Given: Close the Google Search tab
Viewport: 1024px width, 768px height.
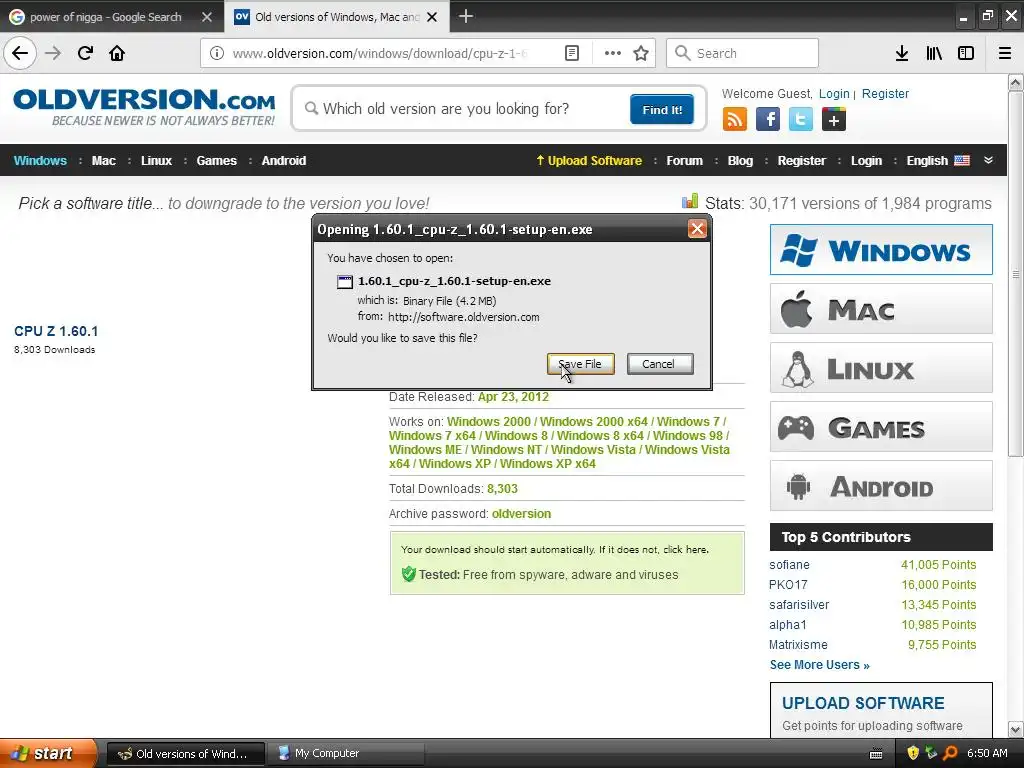Looking at the screenshot, I should tap(207, 17).
